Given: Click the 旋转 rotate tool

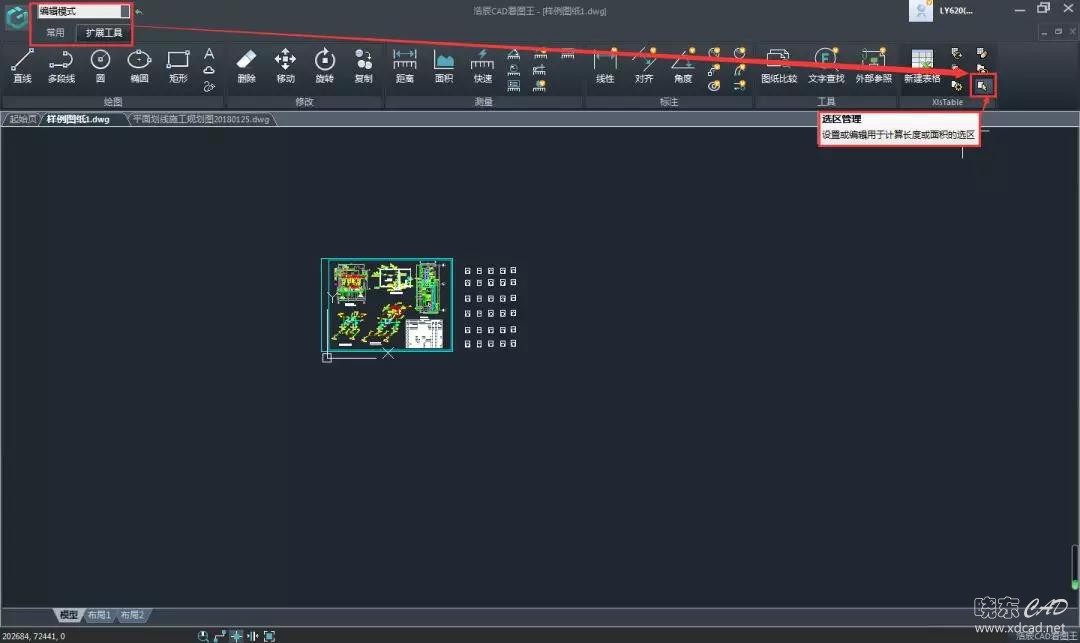Looking at the screenshot, I should 325,66.
